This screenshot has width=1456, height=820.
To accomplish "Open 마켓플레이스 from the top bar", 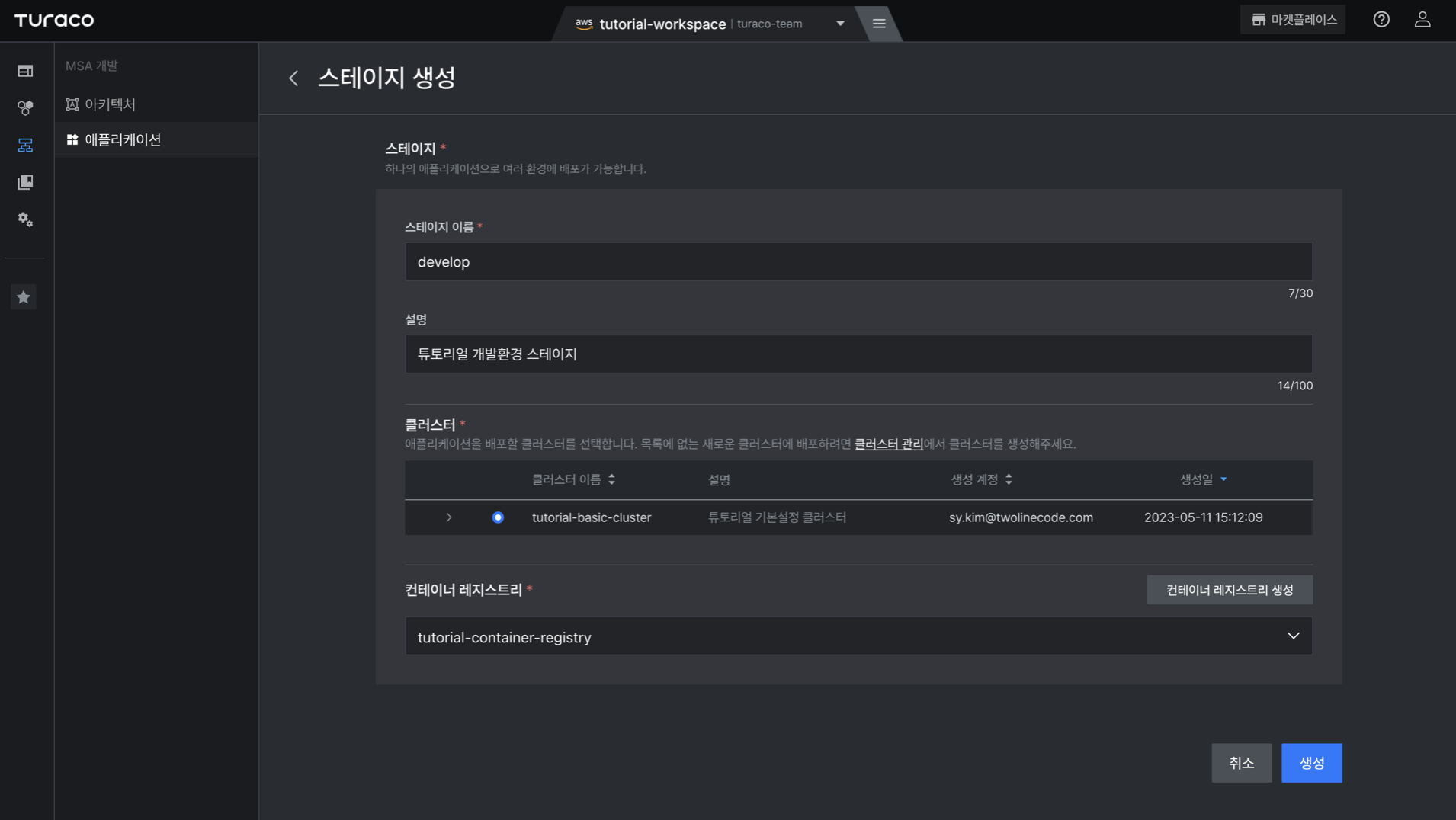I will pyautogui.click(x=1293, y=20).
